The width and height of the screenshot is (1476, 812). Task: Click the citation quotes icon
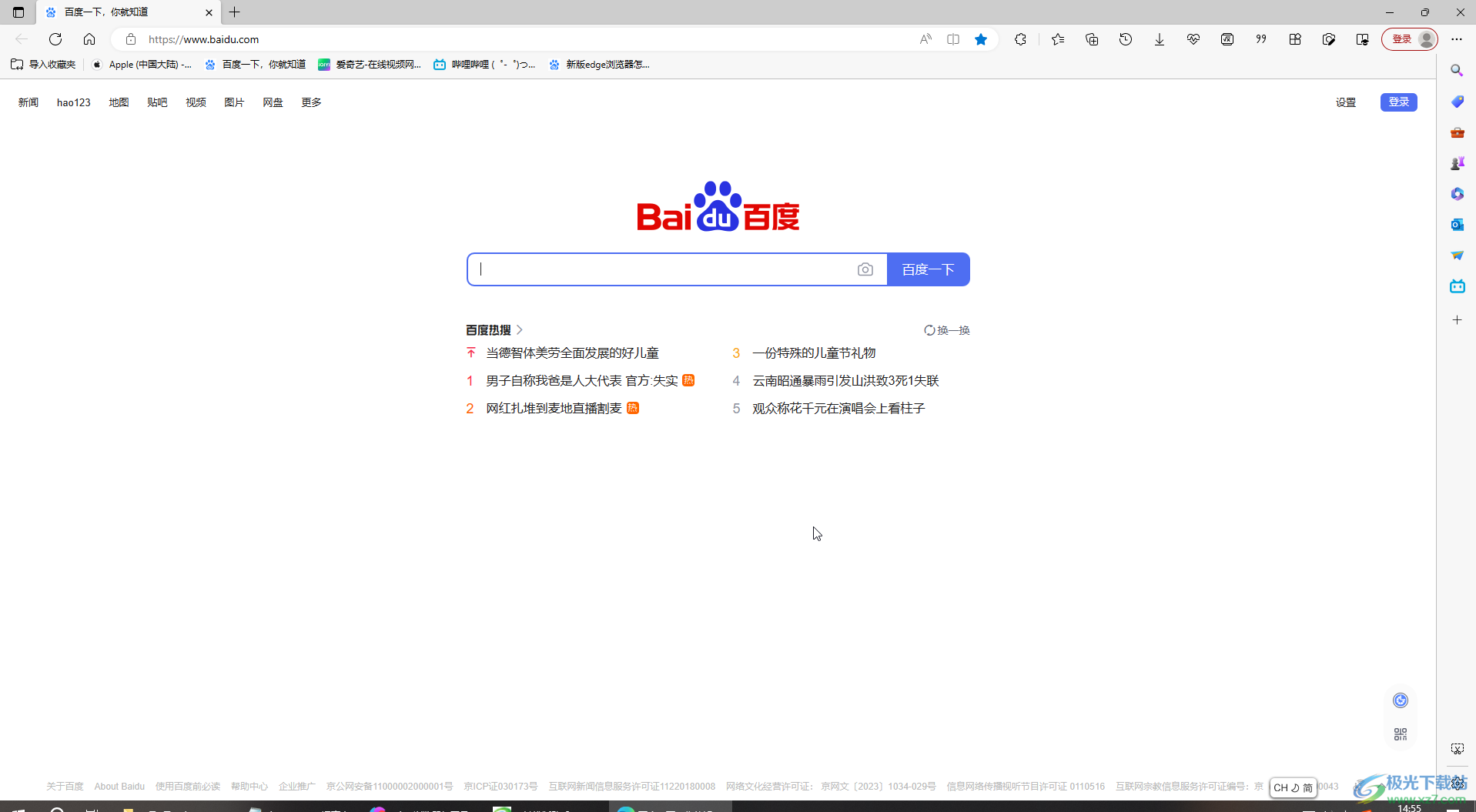tap(1261, 39)
